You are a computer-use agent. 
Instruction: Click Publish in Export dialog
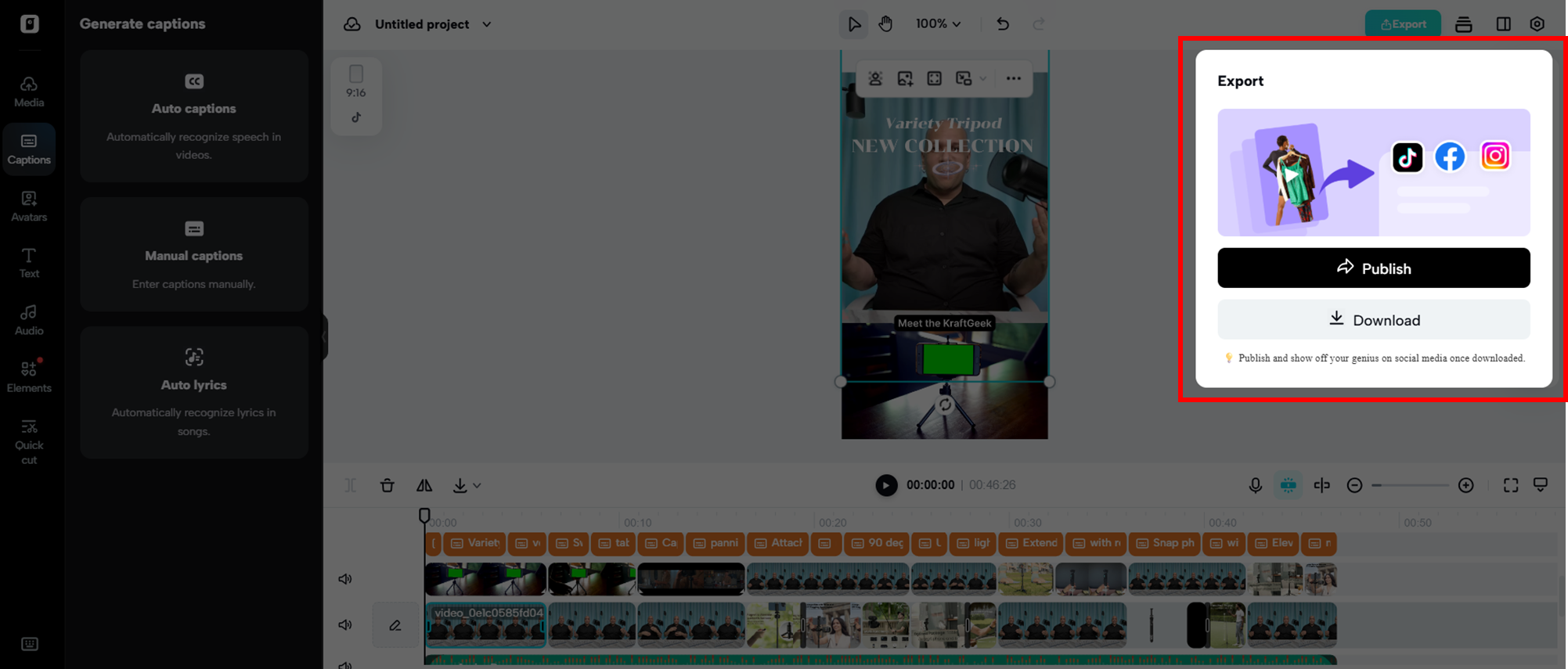pos(1373,268)
